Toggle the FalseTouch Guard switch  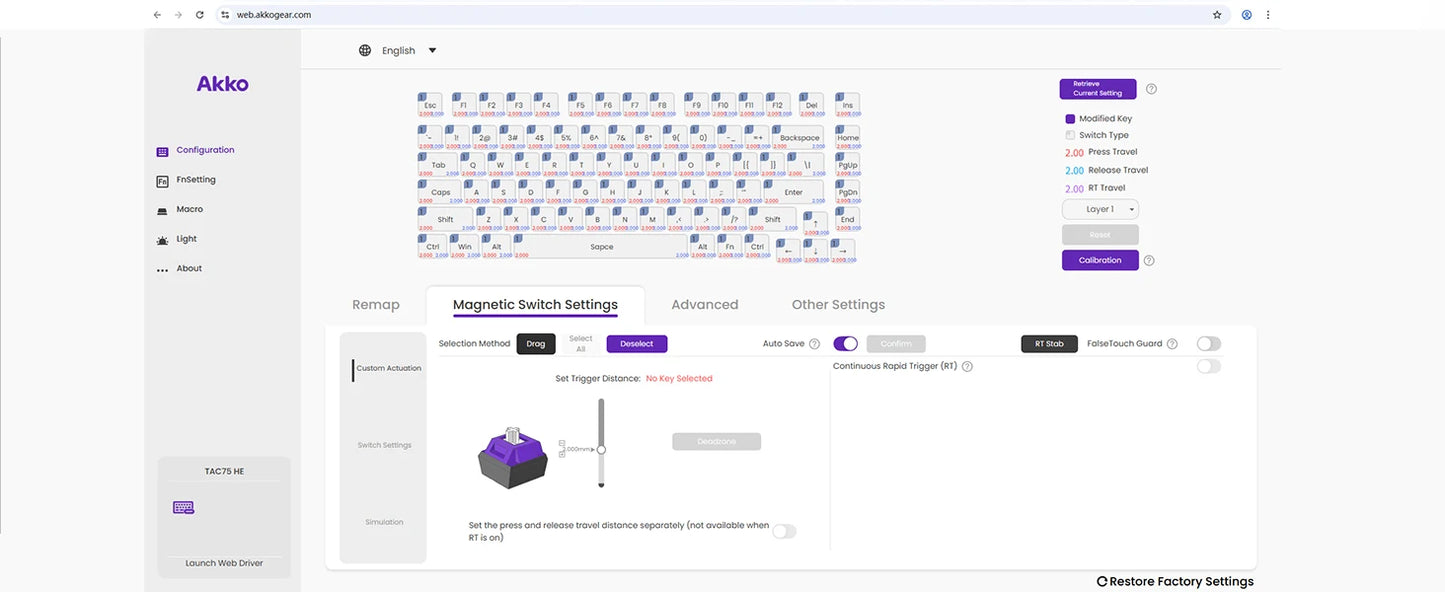[1208, 343]
